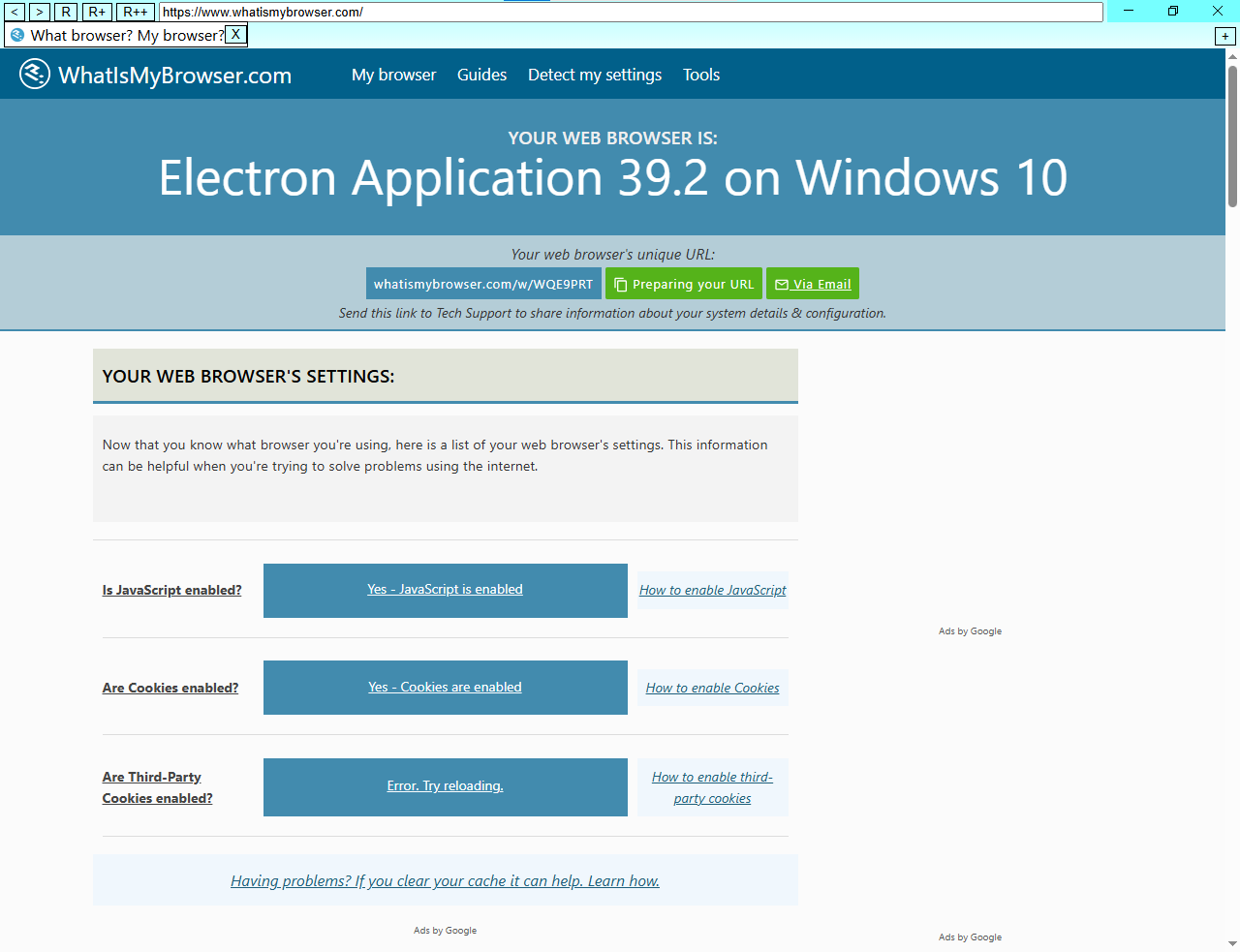Image resolution: width=1240 pixels, height=952 pixels.
Task: Click the R++ hard reload button
Action: click(x=136, y=12)
